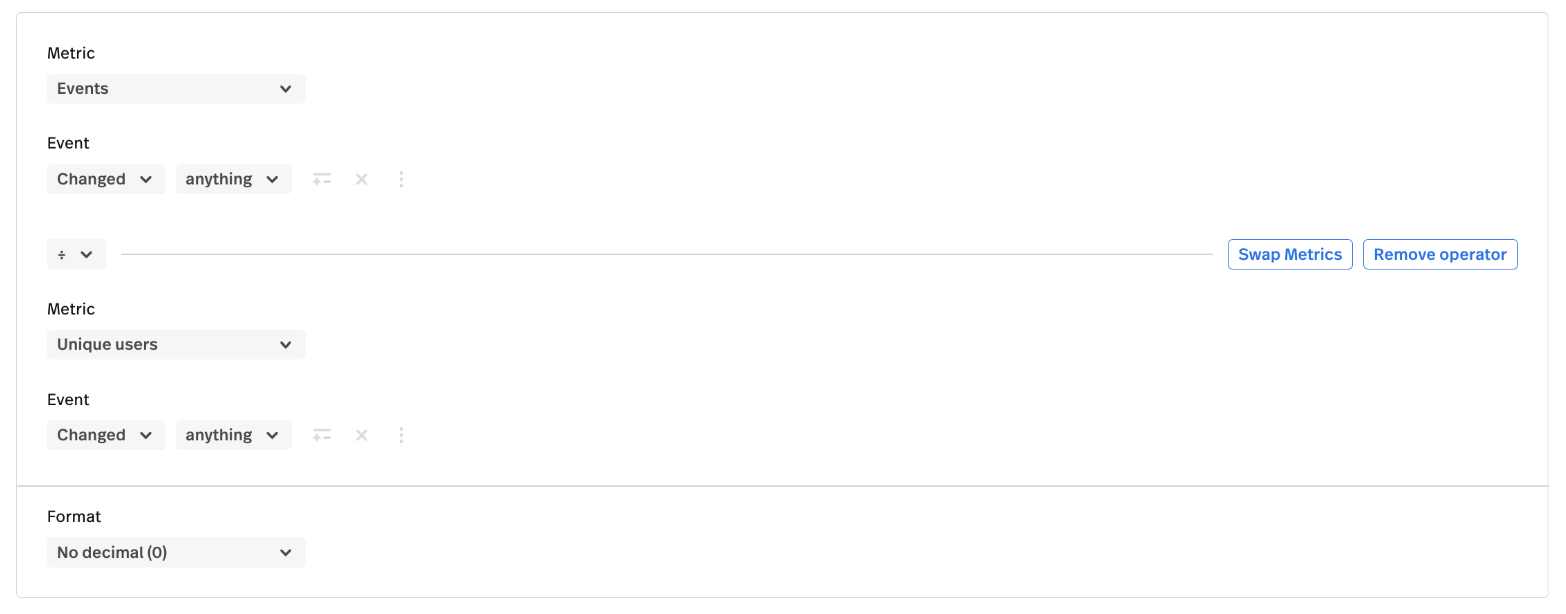This screenshot has width=1566, height=614.
Task: Open the second Changed event dropdown
Action: pos(105,436)
